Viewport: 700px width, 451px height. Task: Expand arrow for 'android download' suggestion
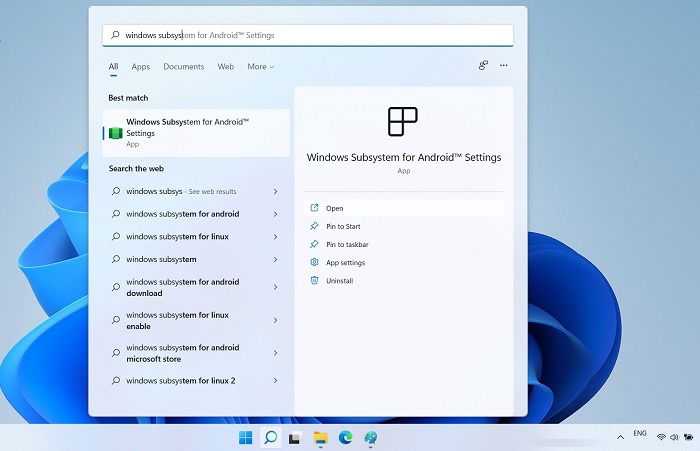275,287
